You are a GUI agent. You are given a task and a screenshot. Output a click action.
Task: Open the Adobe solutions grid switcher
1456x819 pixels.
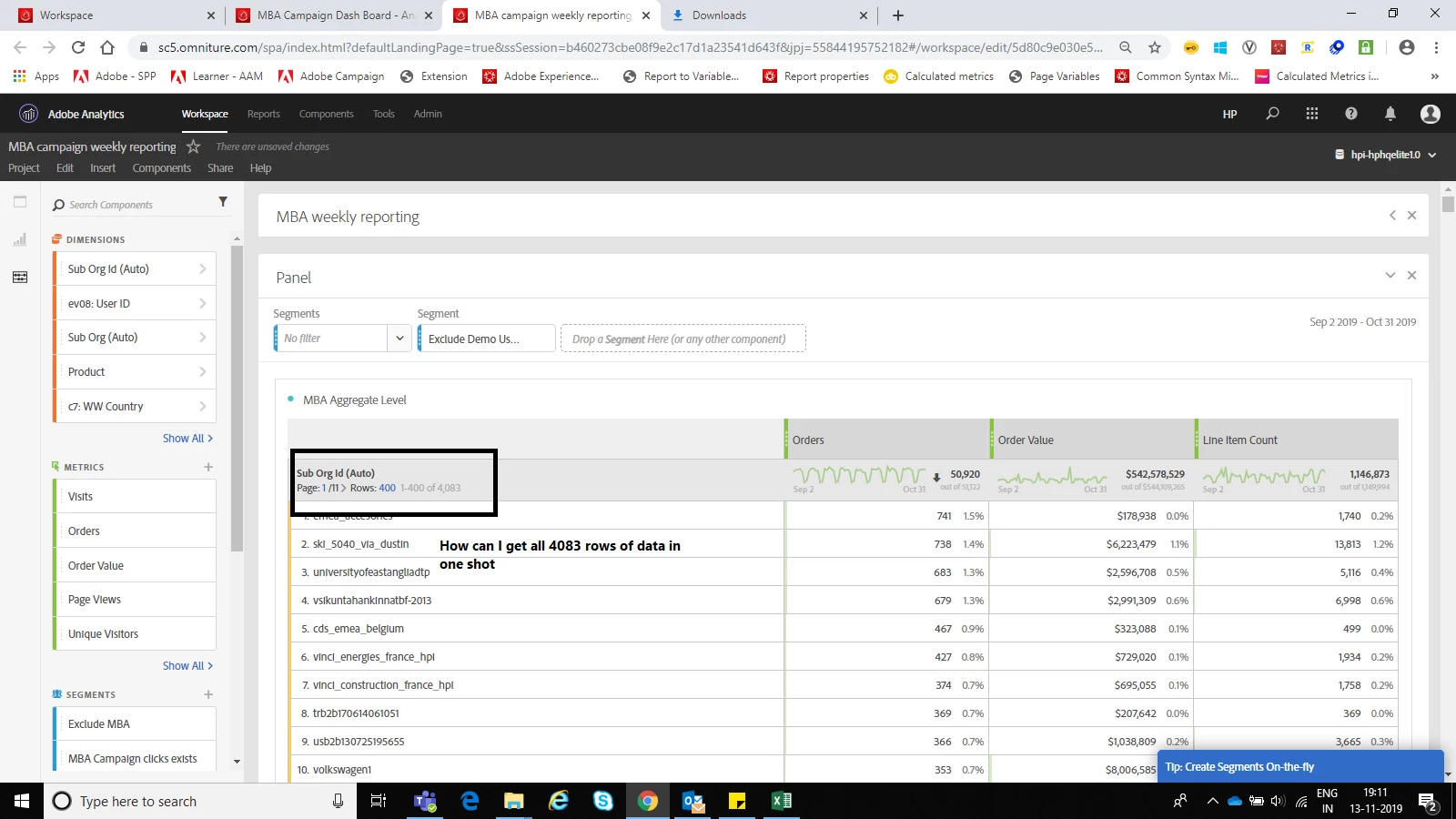[1311, 114]
